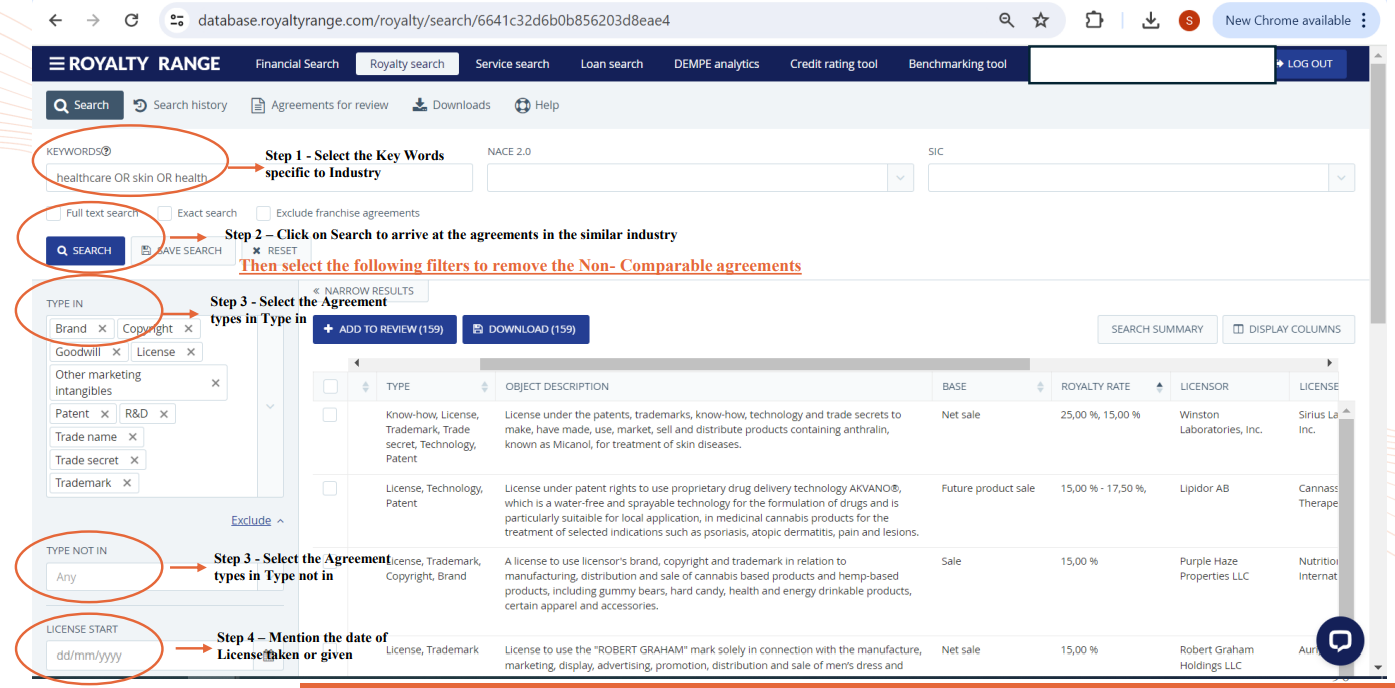Click the Download (159) button

pyautogui.click(x=525, y=329)
